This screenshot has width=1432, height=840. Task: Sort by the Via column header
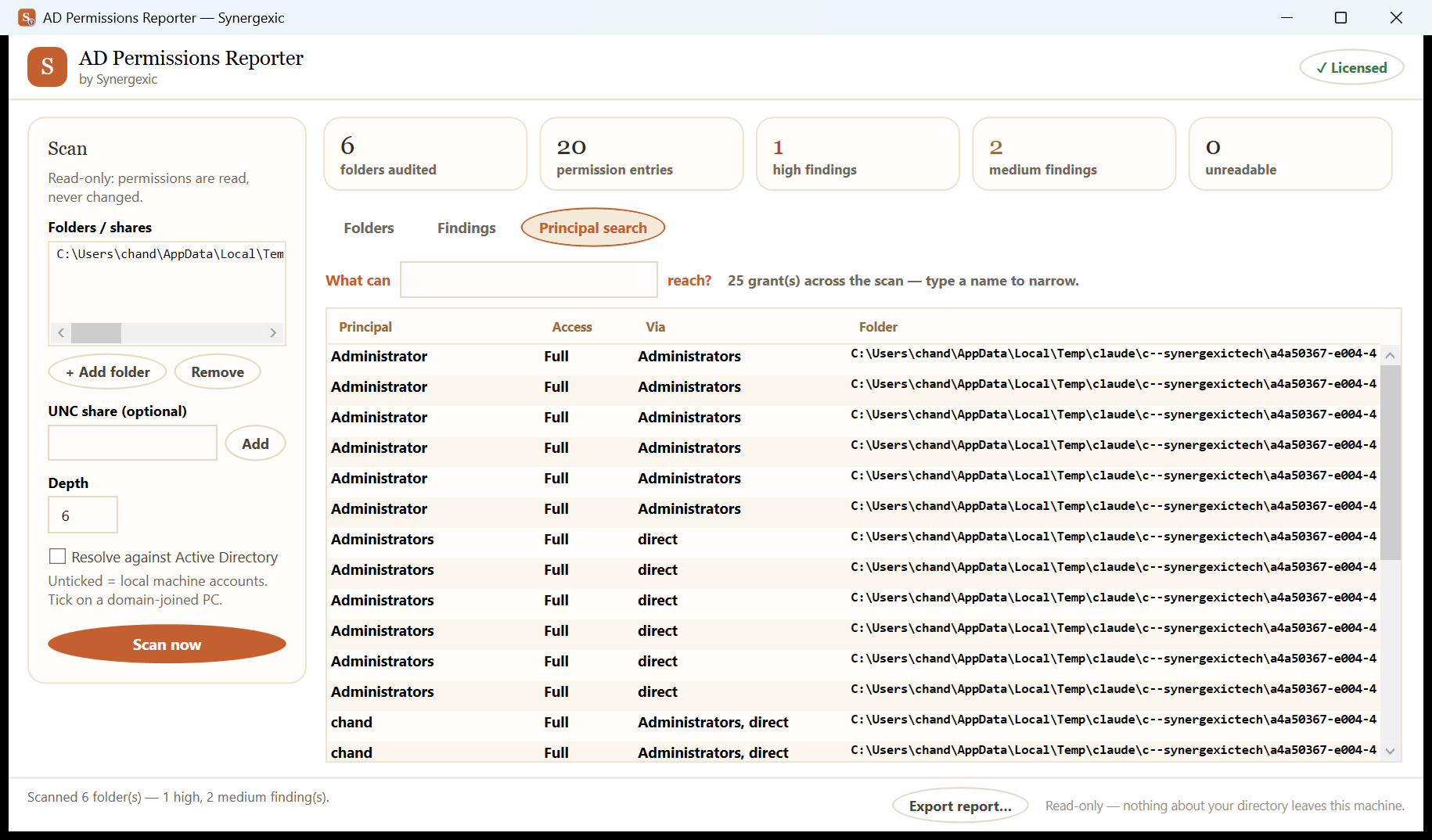coord(656,327)
